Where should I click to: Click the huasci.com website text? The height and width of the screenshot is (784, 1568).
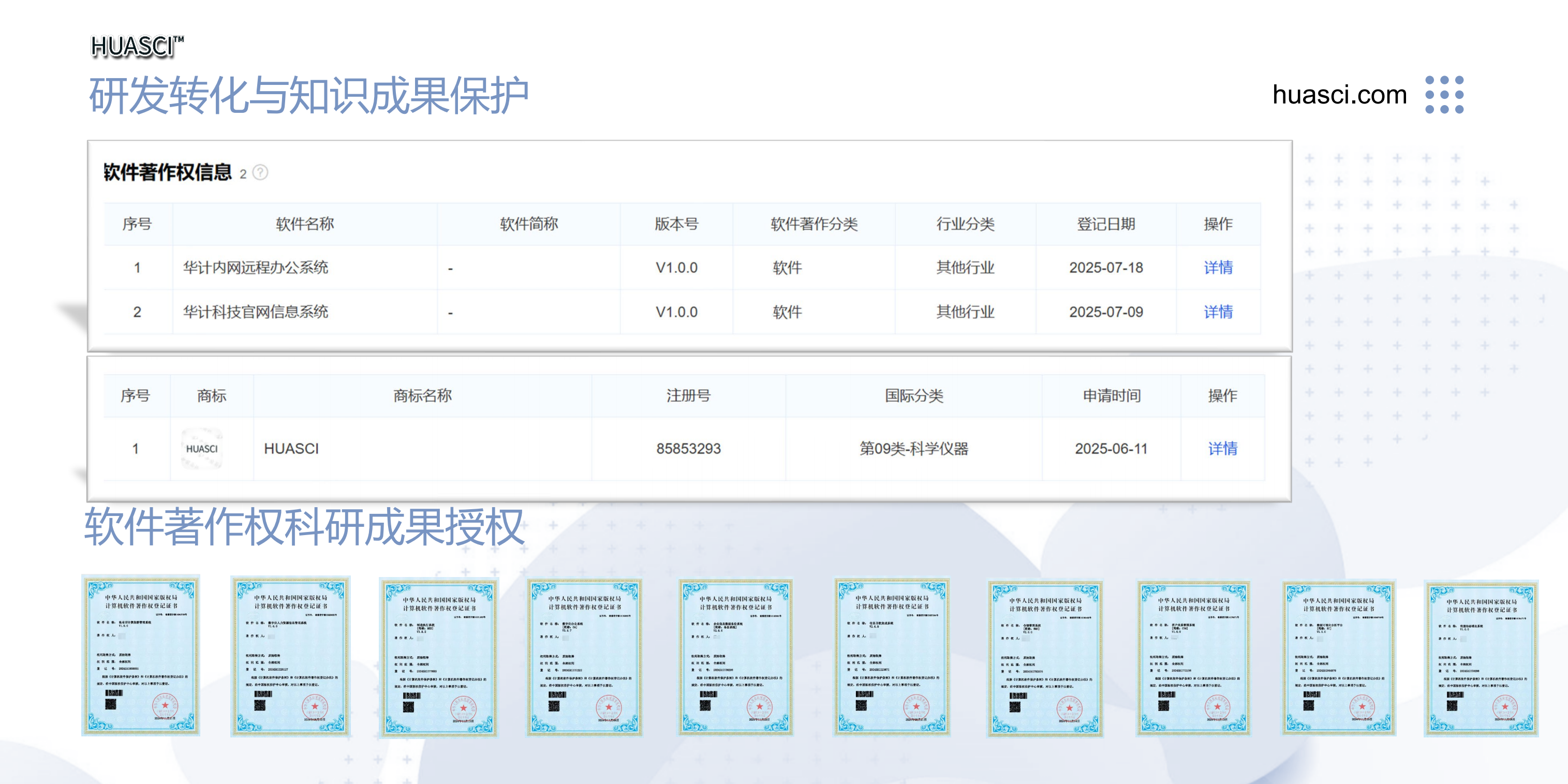point(1339,95)
